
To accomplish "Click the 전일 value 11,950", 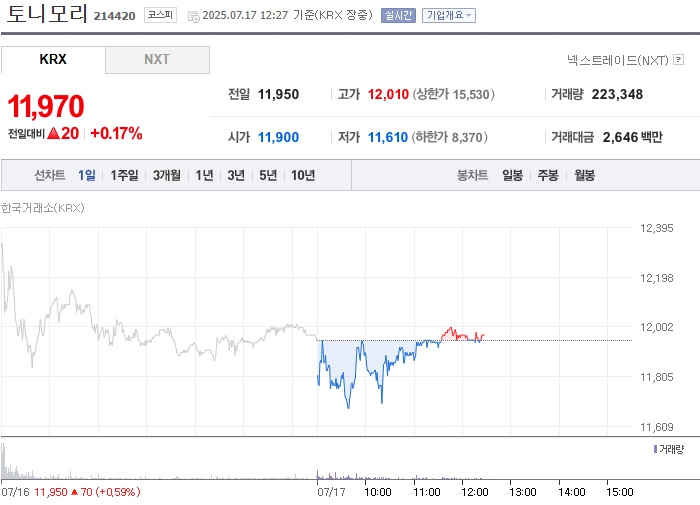I will (278, 94).
